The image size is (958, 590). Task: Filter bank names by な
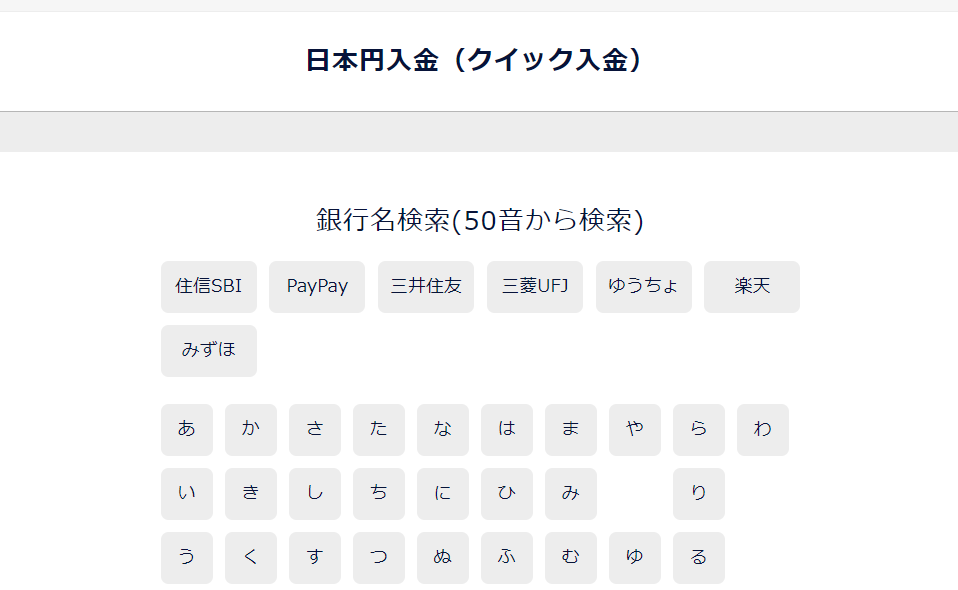click(443, 430)
